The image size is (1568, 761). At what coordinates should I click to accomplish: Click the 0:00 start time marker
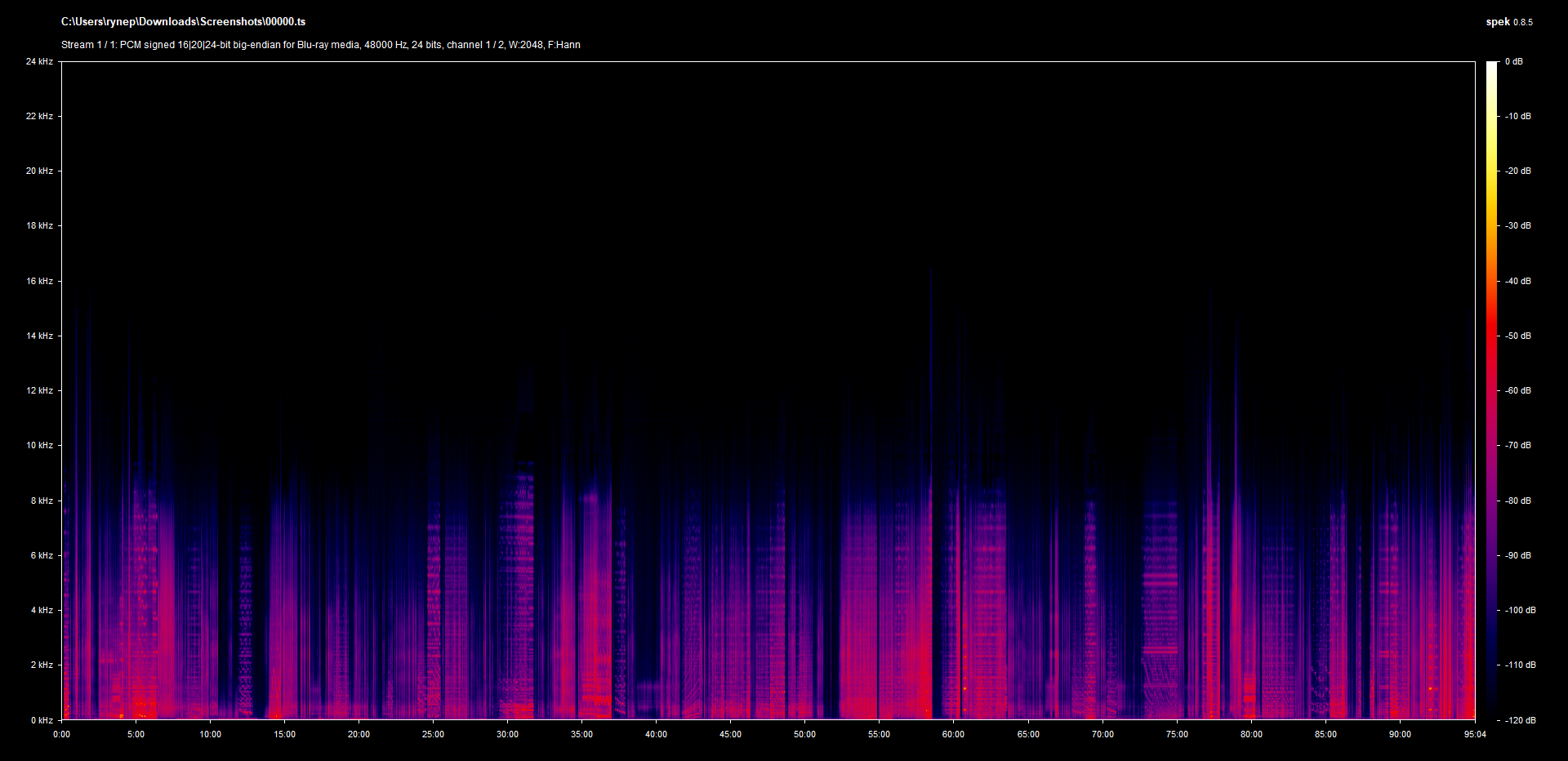click(x=62, y=734)
